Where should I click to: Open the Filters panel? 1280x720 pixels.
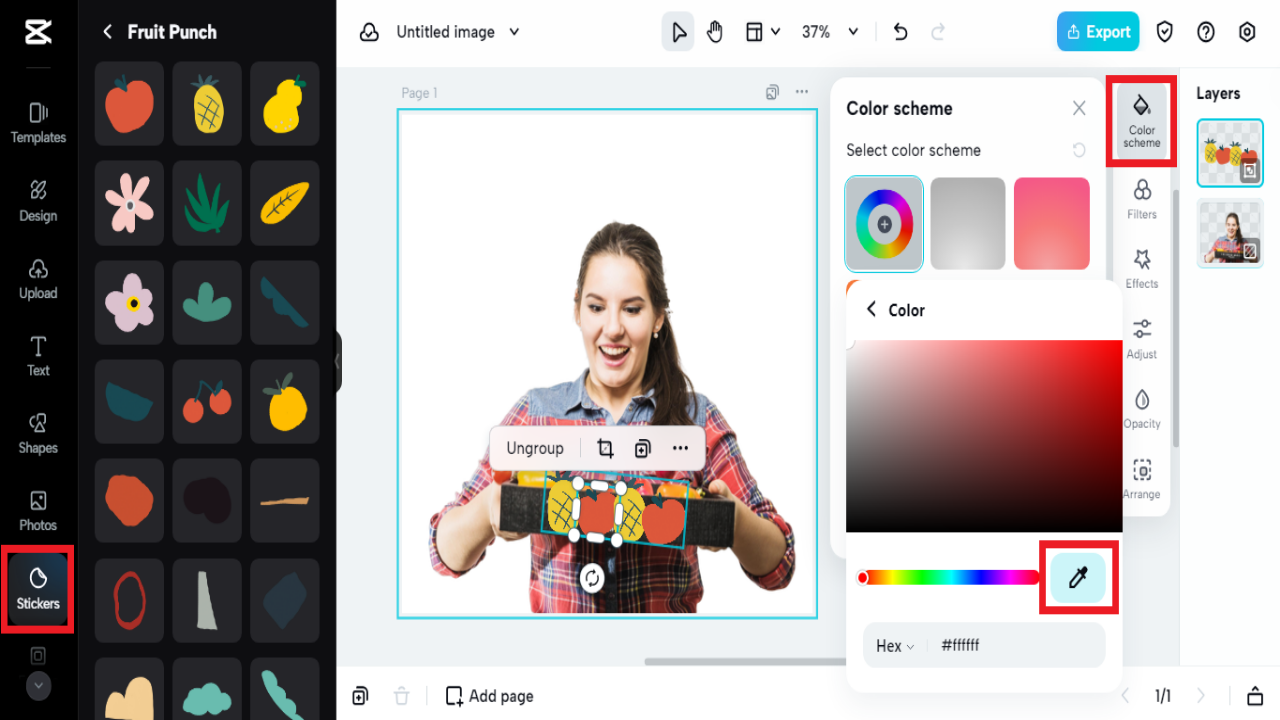pos(1141,197)
